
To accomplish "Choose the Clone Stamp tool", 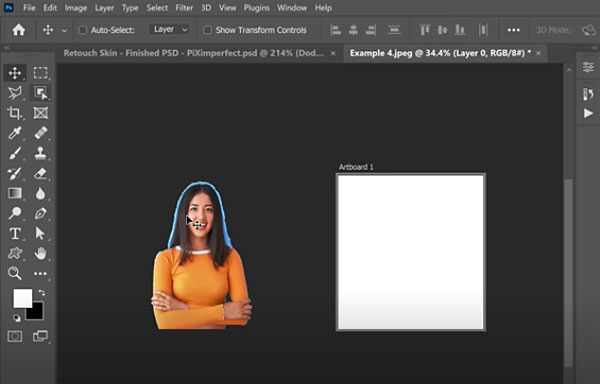I will (40, 153).
